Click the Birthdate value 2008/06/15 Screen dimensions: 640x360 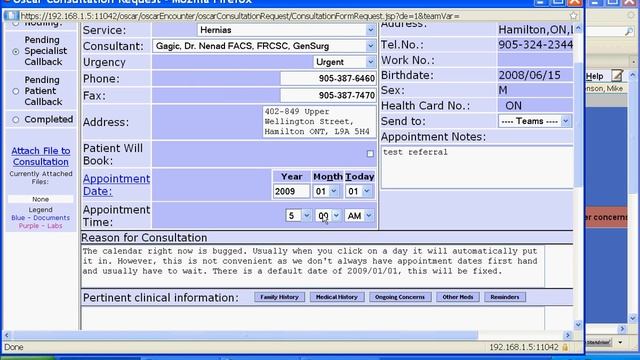pyautogui.click(x=529, y=75)
